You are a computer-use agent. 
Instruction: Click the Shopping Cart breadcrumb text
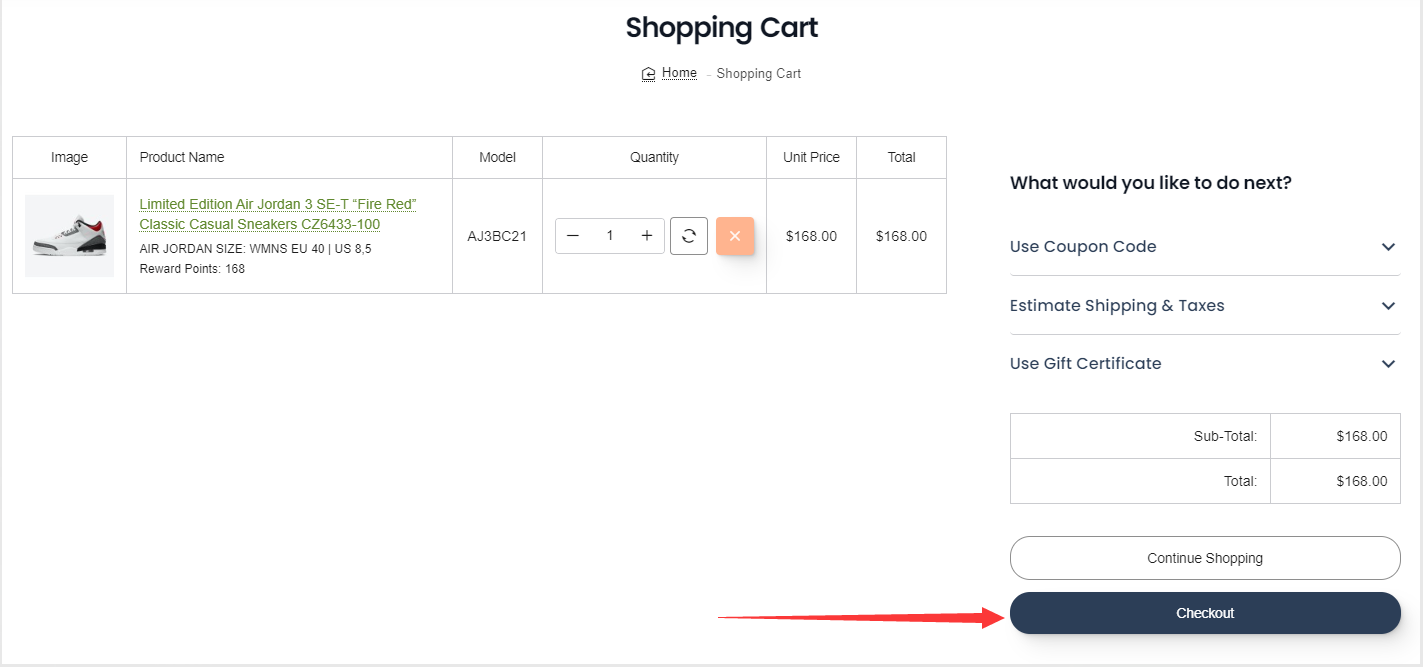pyautogui.click(x=759, y=74)
